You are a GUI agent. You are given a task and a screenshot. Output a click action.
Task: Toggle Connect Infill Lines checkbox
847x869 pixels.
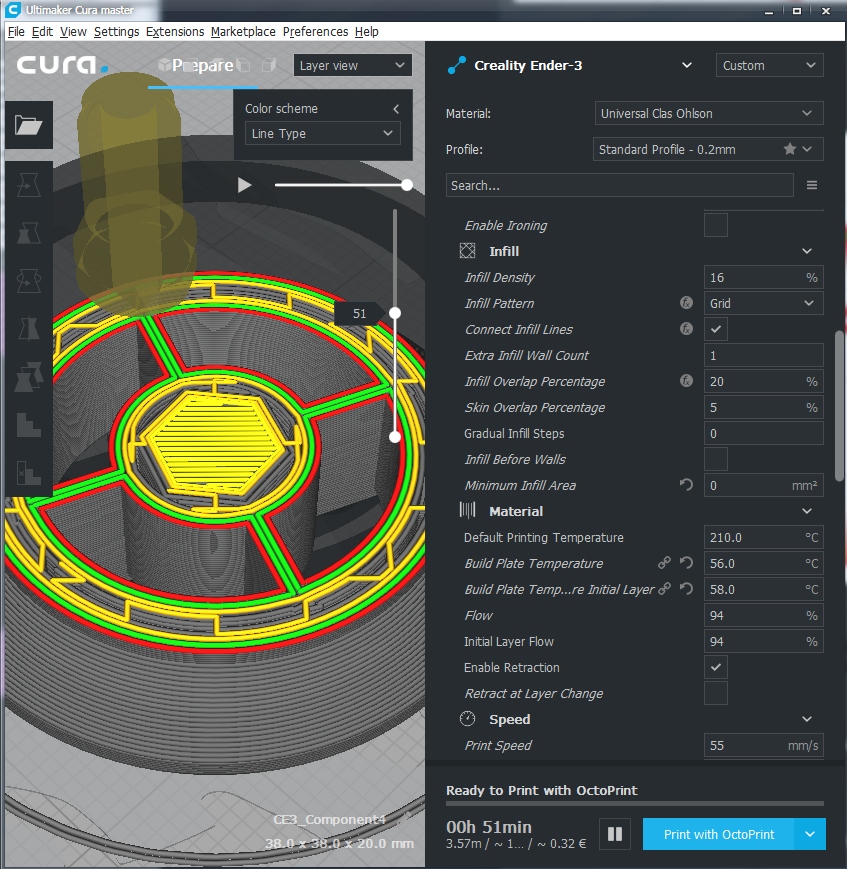coord(716,329)
